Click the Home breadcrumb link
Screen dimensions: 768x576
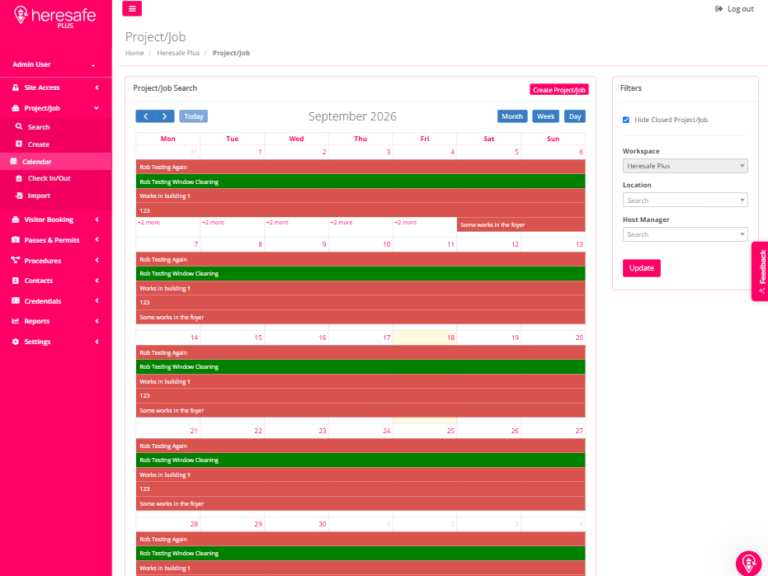(x=135, y=53)
